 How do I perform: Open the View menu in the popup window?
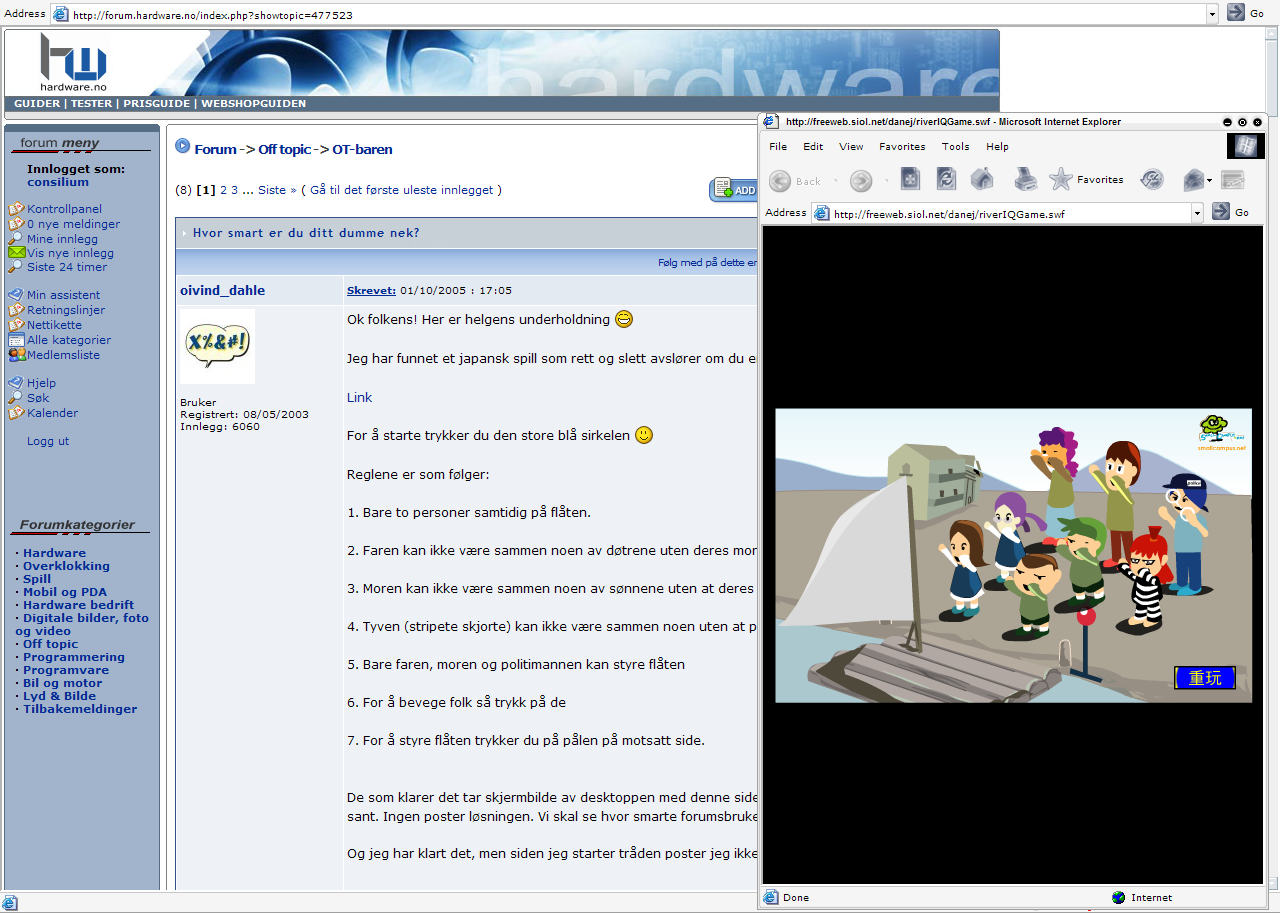851,146
